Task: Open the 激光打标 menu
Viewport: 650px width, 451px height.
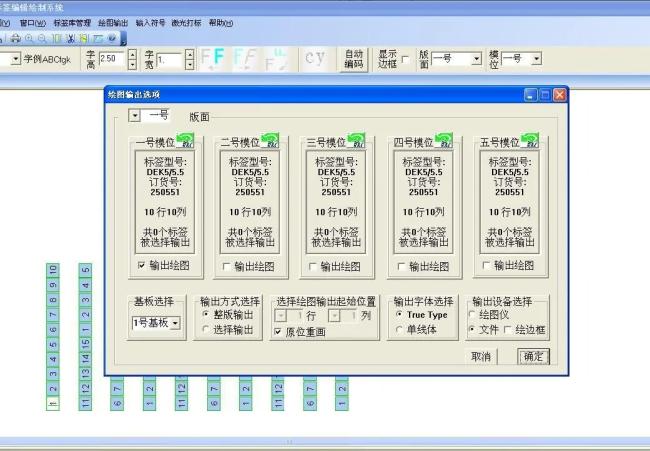Action: click(x=184, y=22)
